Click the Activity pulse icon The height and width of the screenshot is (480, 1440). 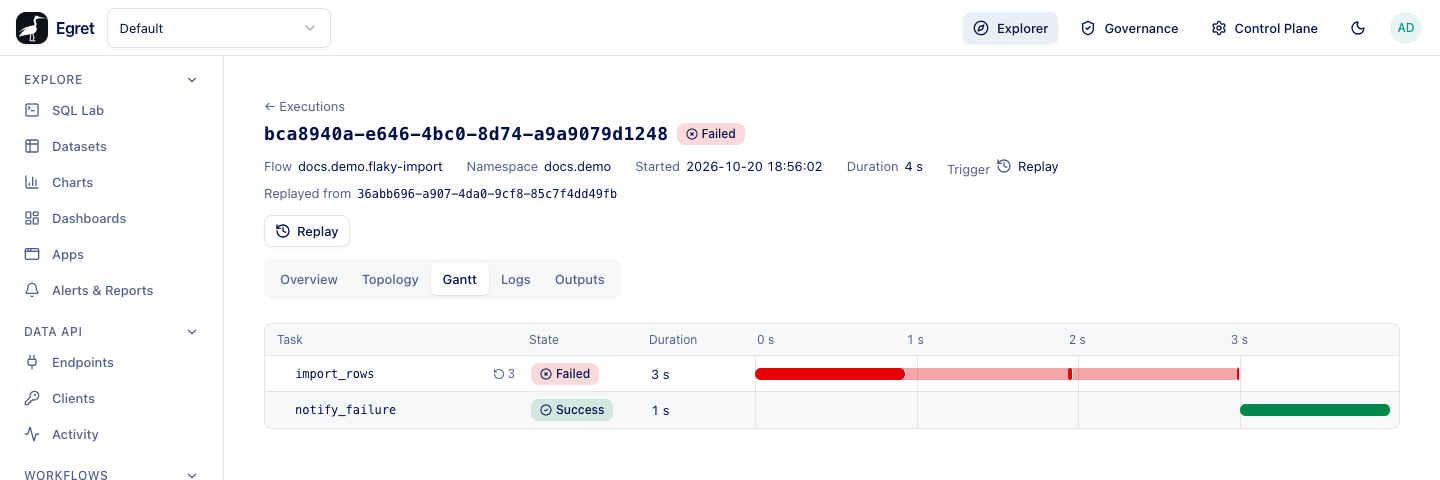coord(32,434)
